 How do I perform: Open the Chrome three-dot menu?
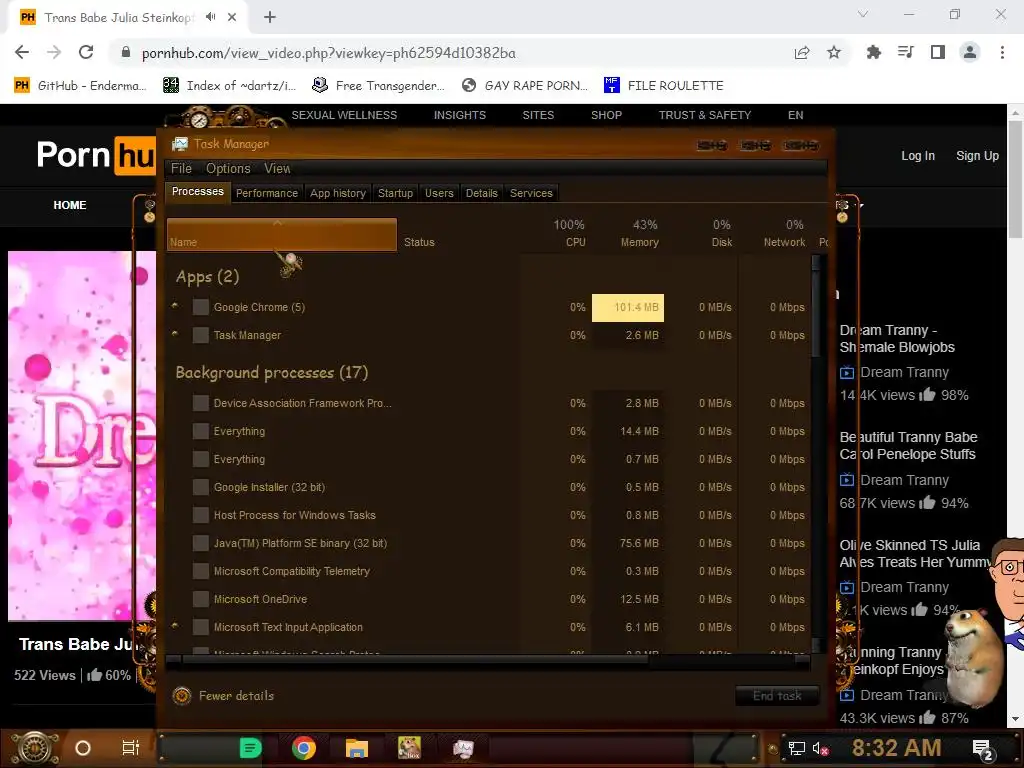tap(1002, 52)
